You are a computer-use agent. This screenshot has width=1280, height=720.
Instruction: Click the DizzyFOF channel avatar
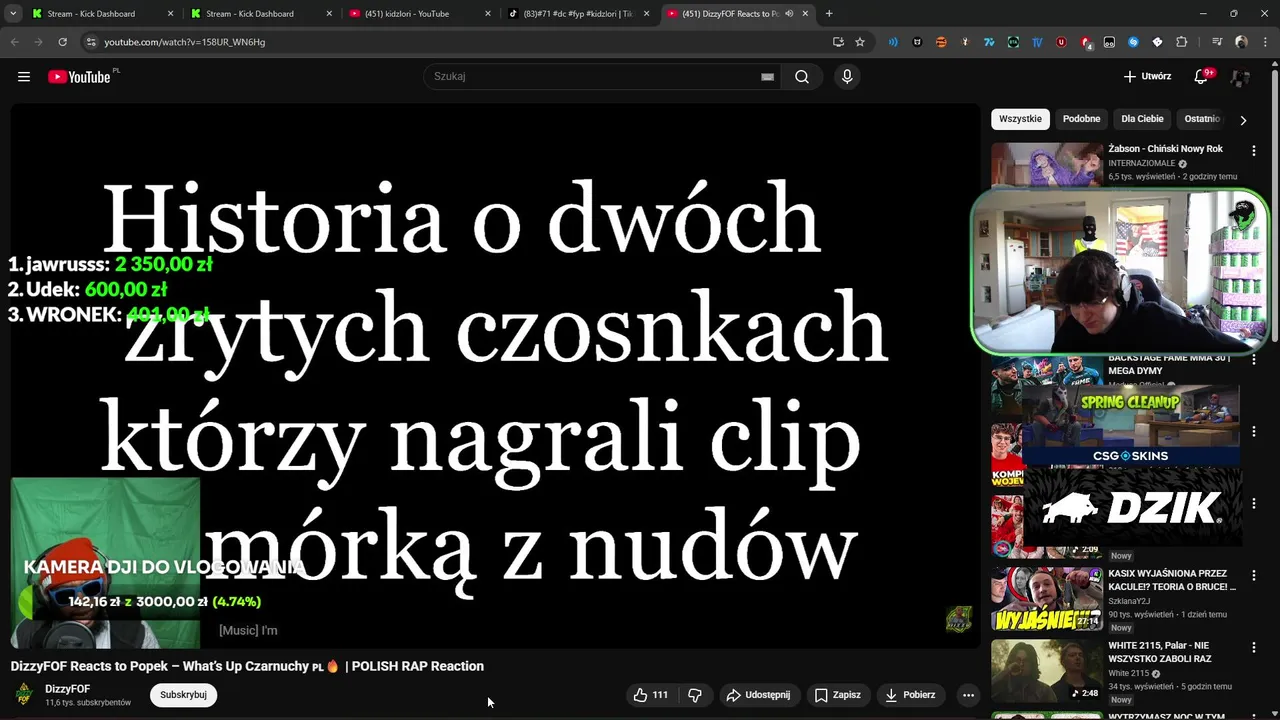24,695
